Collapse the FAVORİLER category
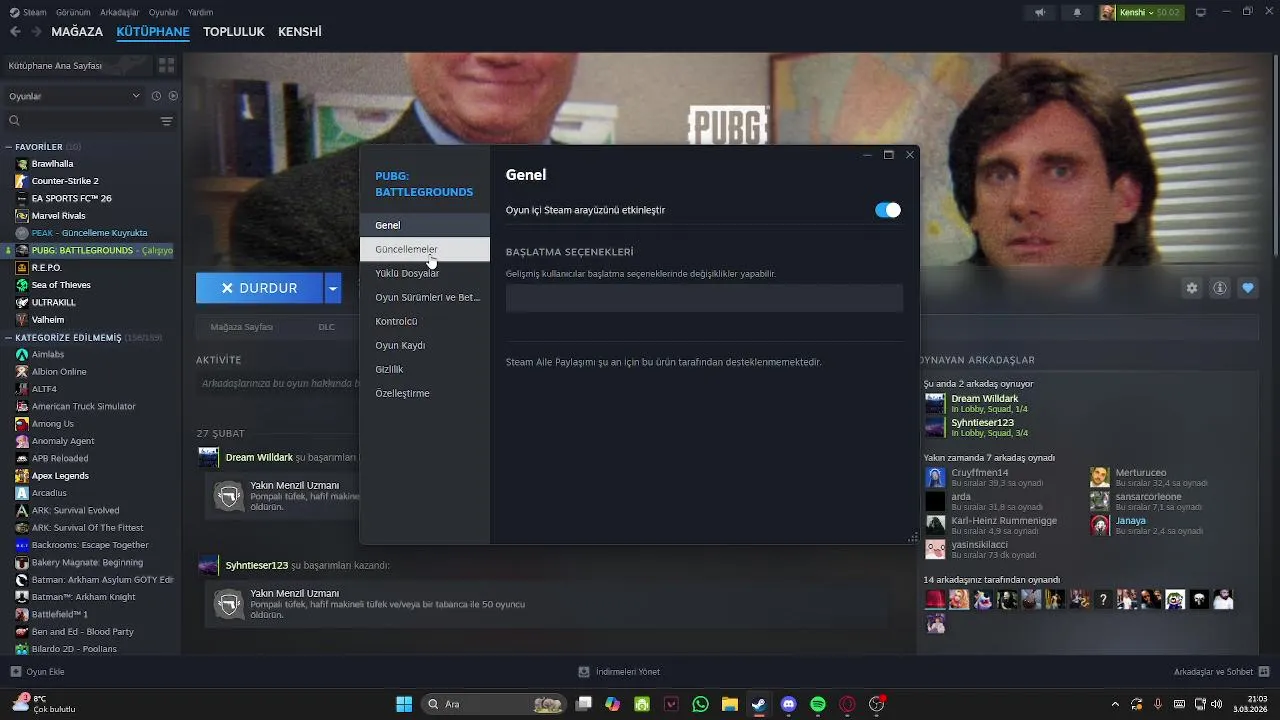 (8, 147)
